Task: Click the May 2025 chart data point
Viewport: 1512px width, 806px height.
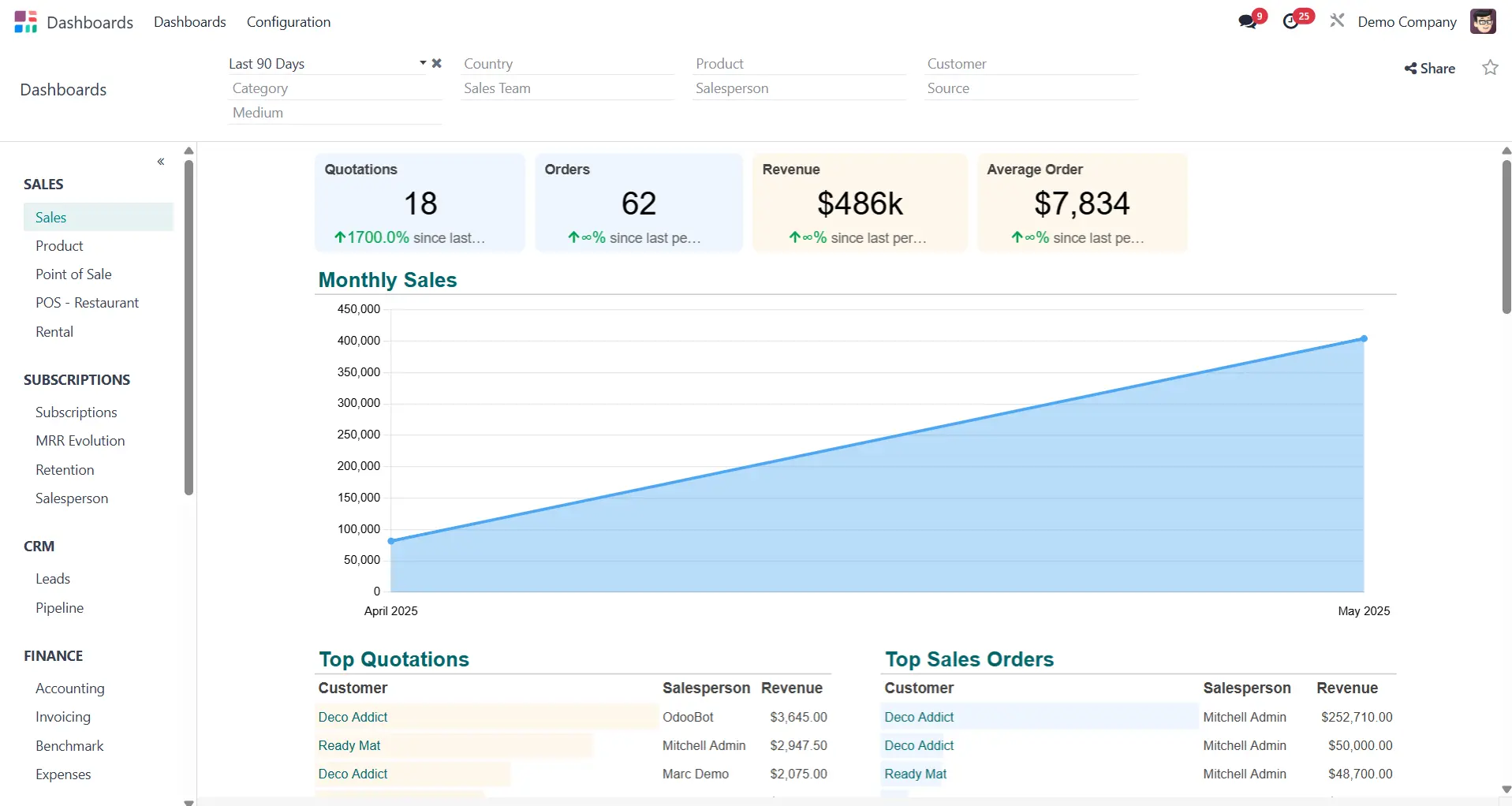Action: tap(1364, 339)
